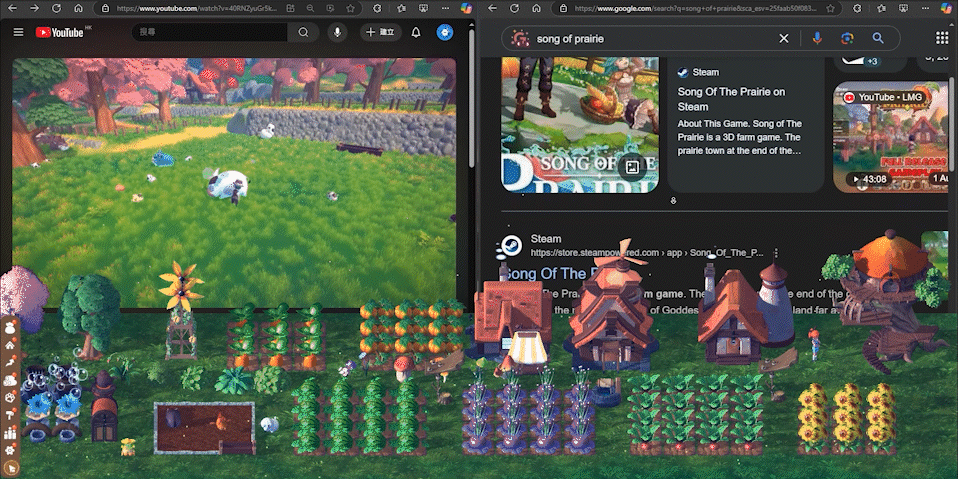
Task: Go back in the Google browser window
Action: click(492, 8)
